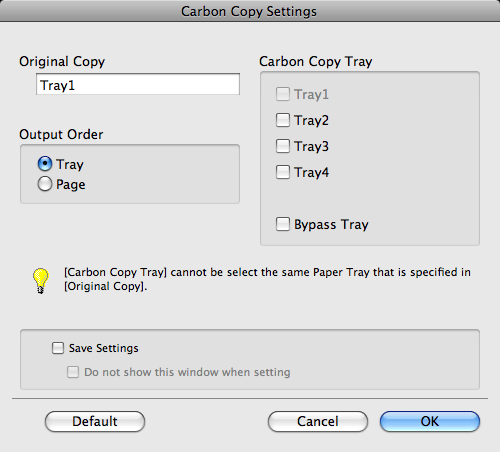Viewport: 500px width, 452px height.
Task: Enable Tray3 as carbon copy tray
Action: click(x=283, y=146)
